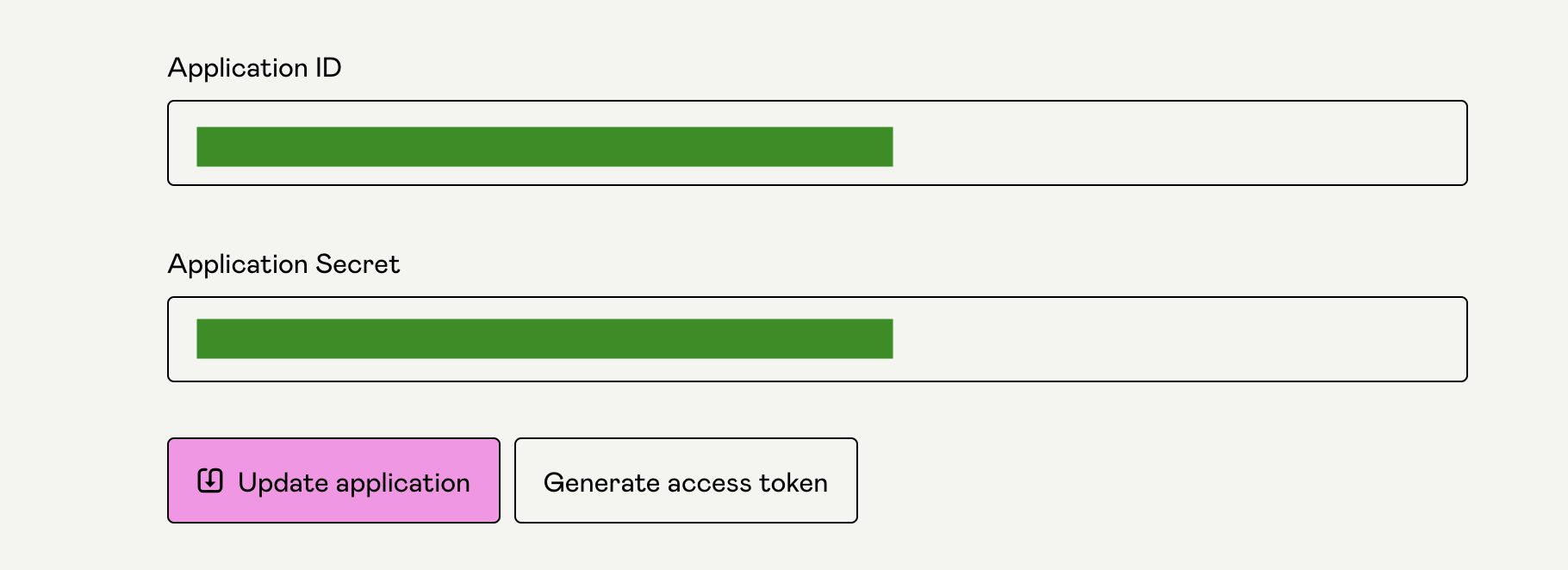Viewport: 1568px width, 570px height.
Task: Click the "Update application" button text
Action: click(x=353, y=483)
